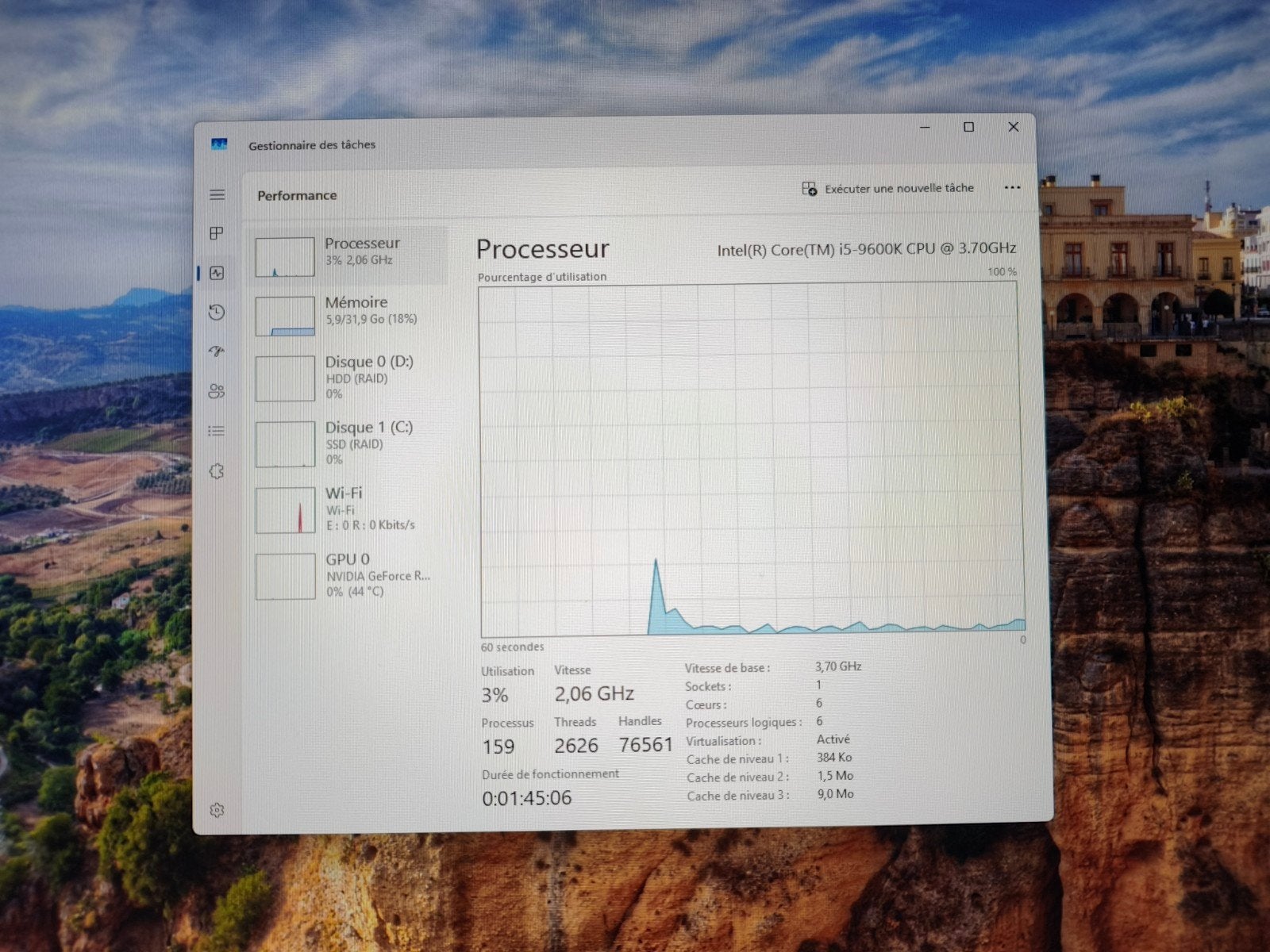Click the 76561 Handles value
Viewport: 1270px width, 952px height.
point(645,745)
